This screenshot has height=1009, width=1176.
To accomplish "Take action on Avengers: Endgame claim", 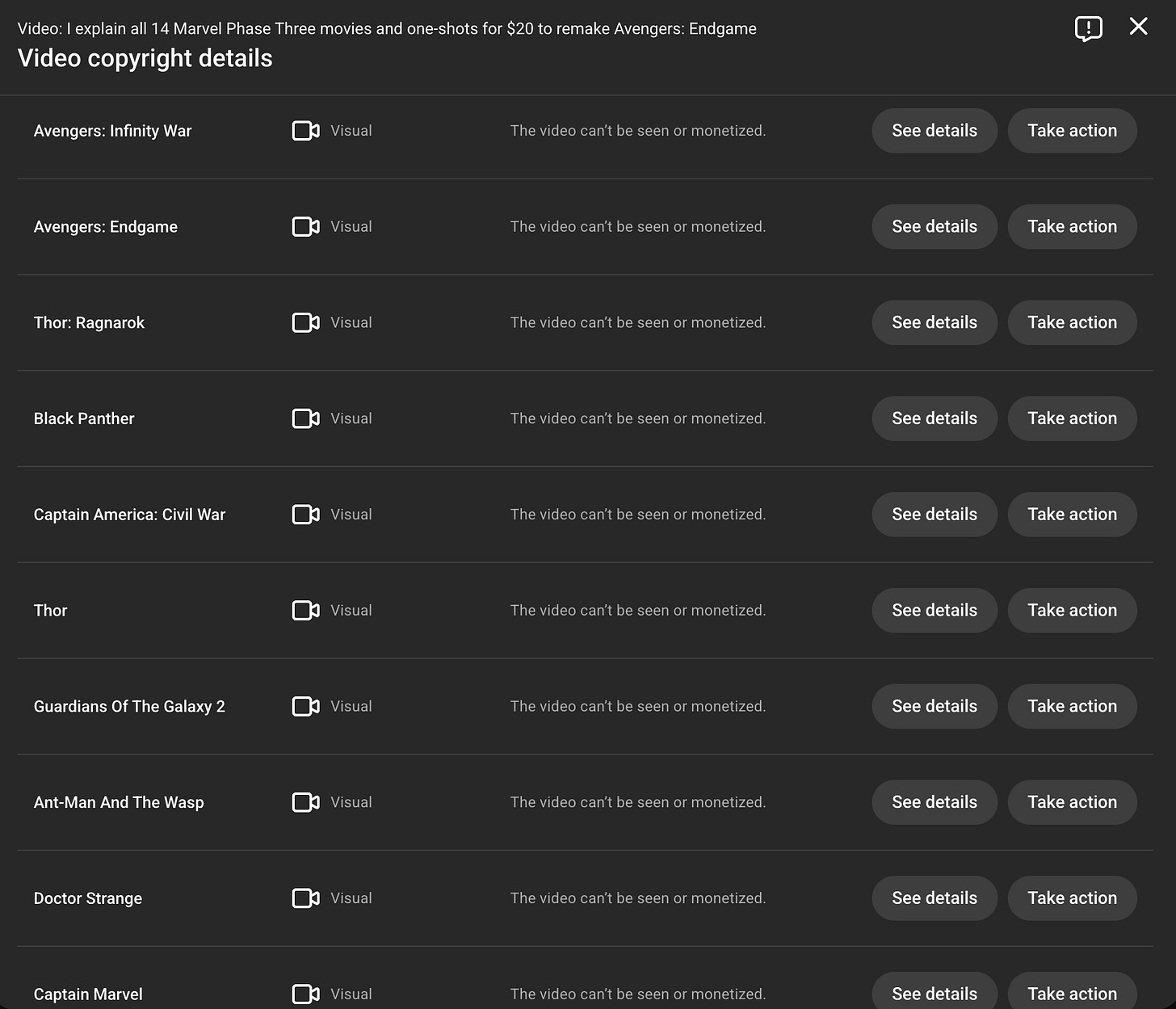I will click(1072, 227).
